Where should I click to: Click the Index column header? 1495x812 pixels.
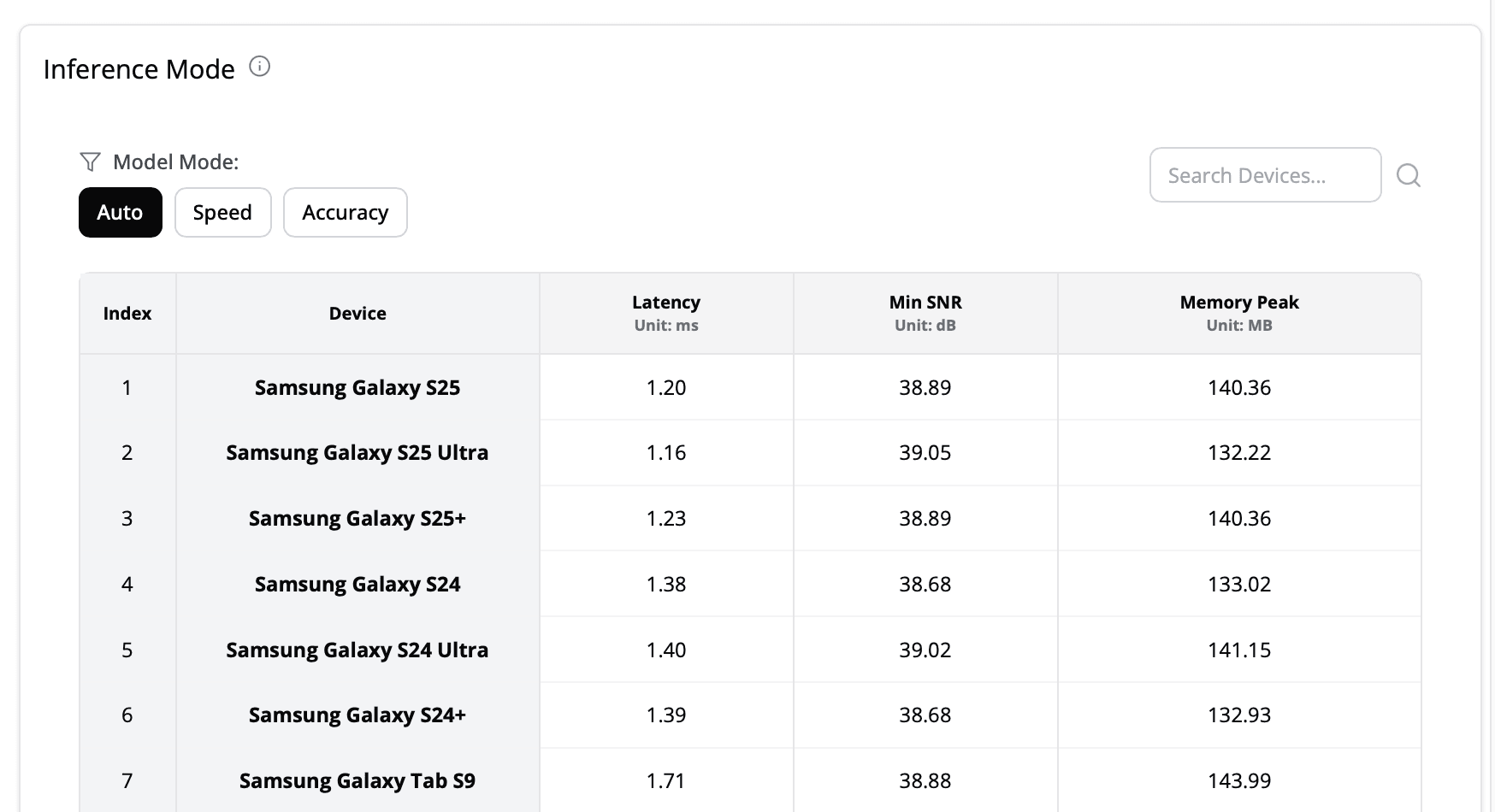127,313
